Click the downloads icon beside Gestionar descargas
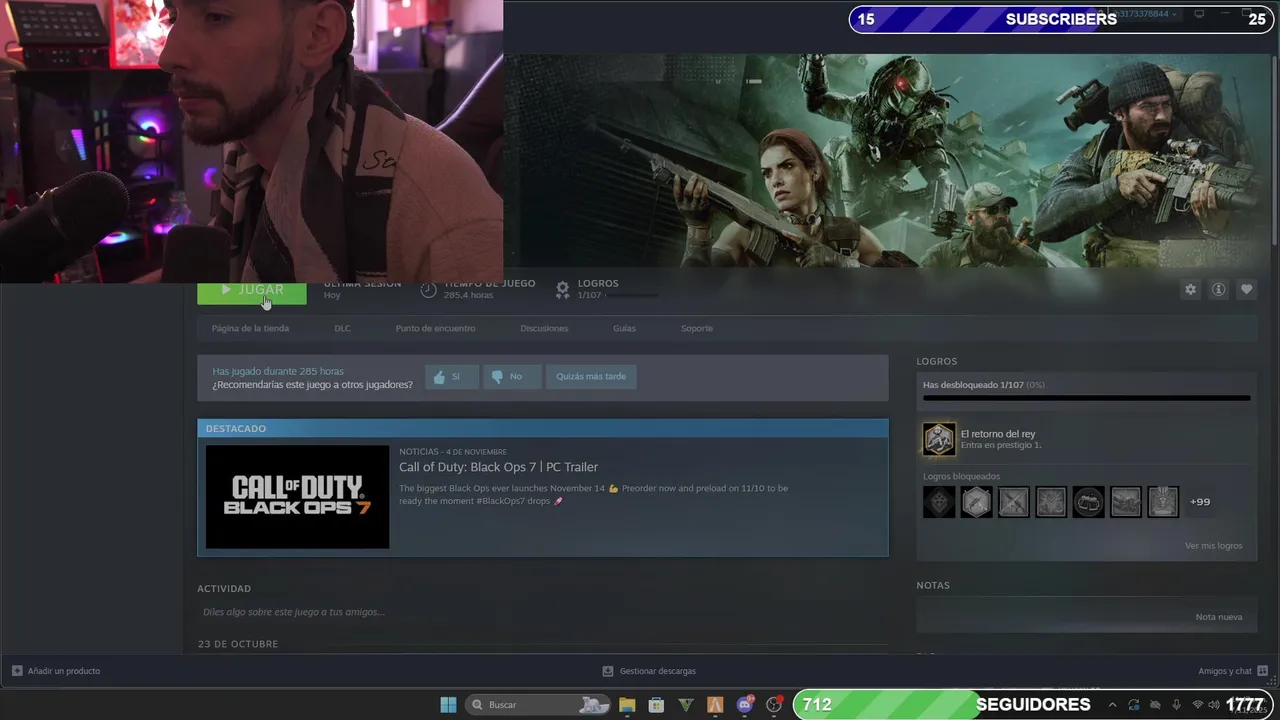Image resolution: width=1280 pixels, height=720 pixels. 608,671
